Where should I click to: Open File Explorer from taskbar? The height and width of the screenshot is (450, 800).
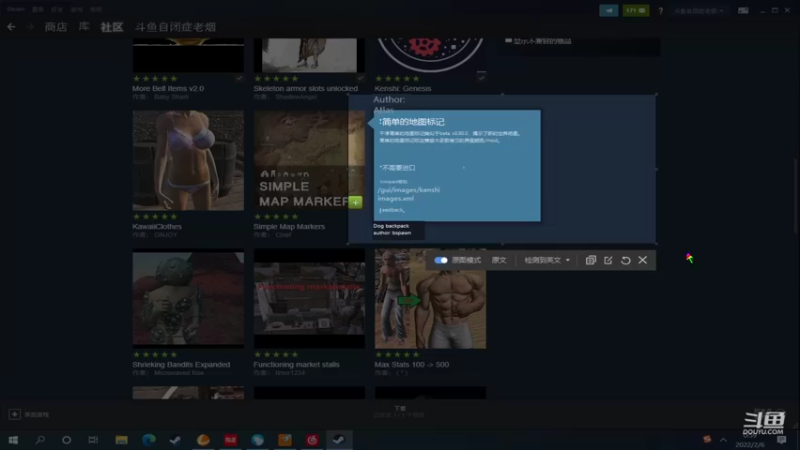click(121, 440)
